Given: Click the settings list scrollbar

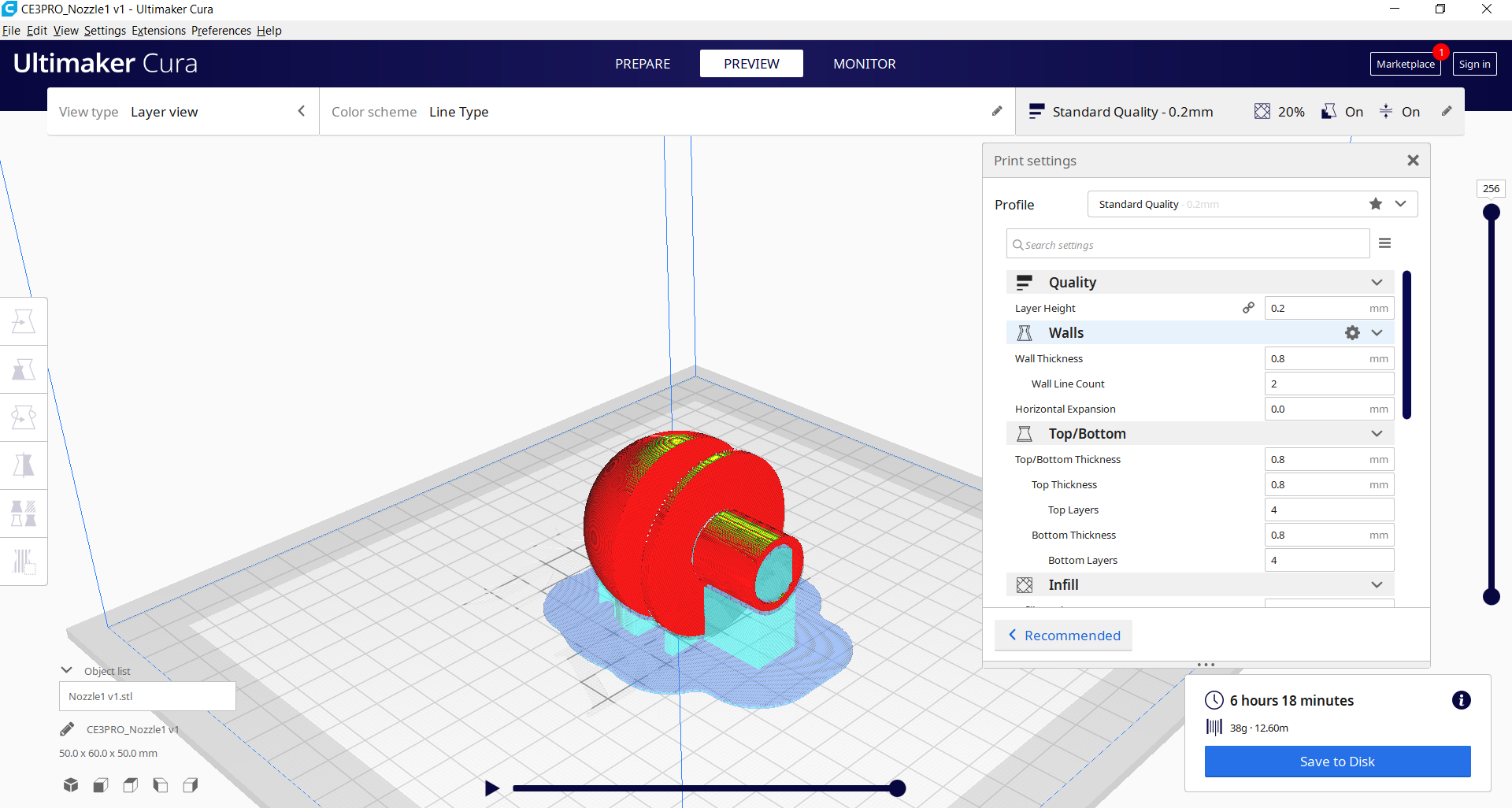Looking at the screenshot, I should [x=1406, y=345].
